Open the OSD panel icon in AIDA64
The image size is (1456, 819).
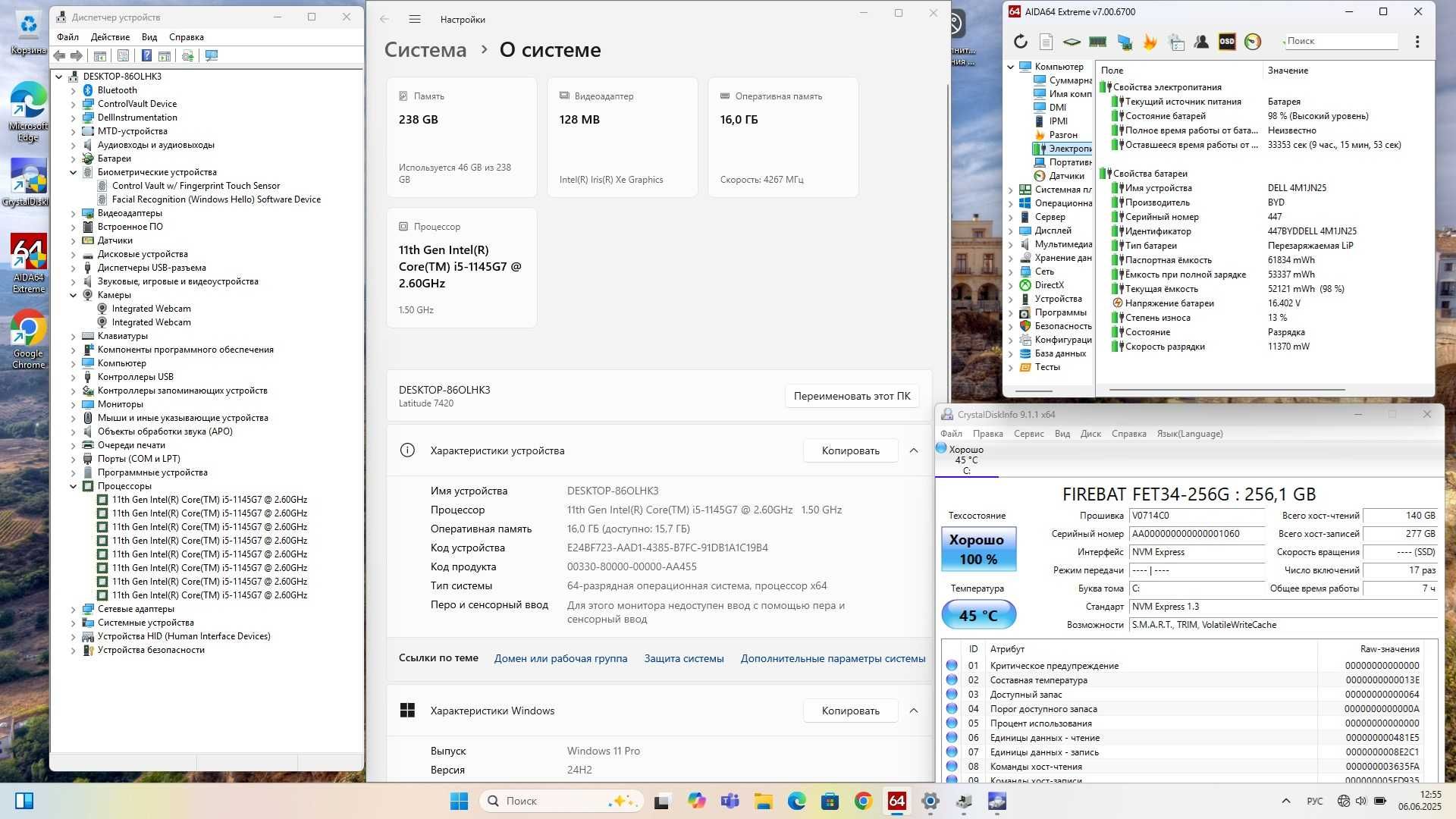pyautogui.click(x=1227, y=42)
